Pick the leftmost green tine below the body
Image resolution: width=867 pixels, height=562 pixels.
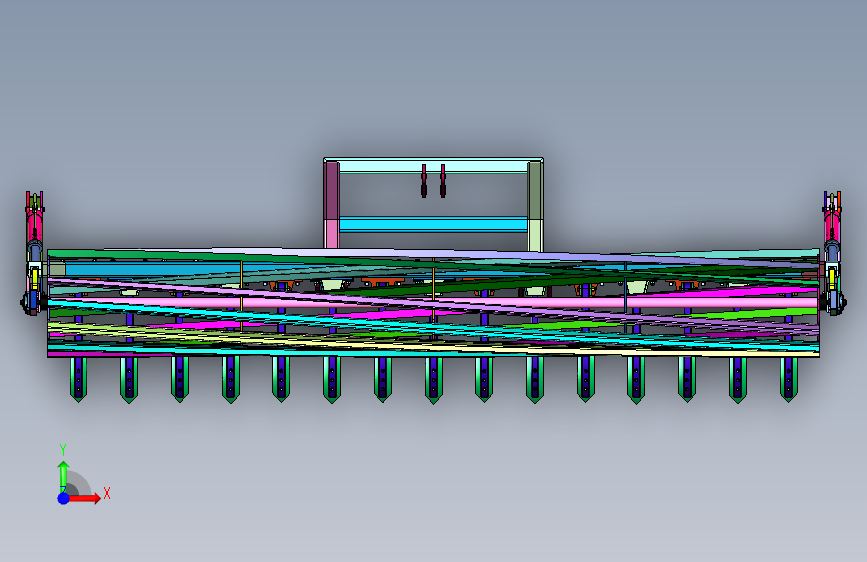[79, 379]
